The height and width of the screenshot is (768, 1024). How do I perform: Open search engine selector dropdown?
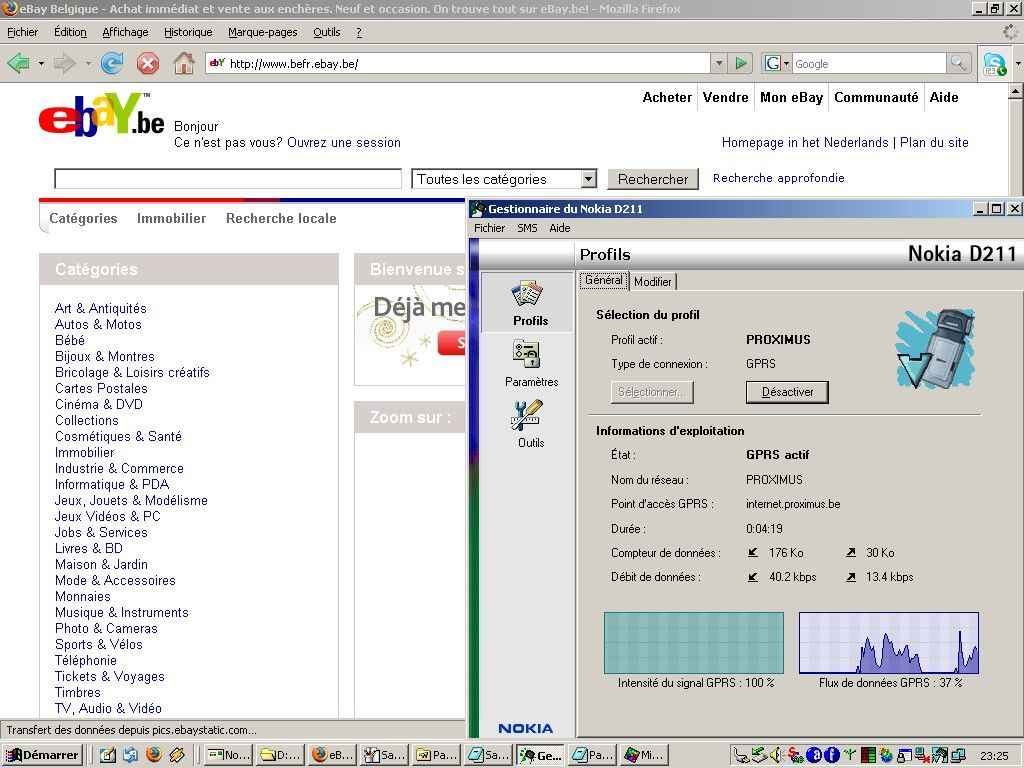[776, 63]
